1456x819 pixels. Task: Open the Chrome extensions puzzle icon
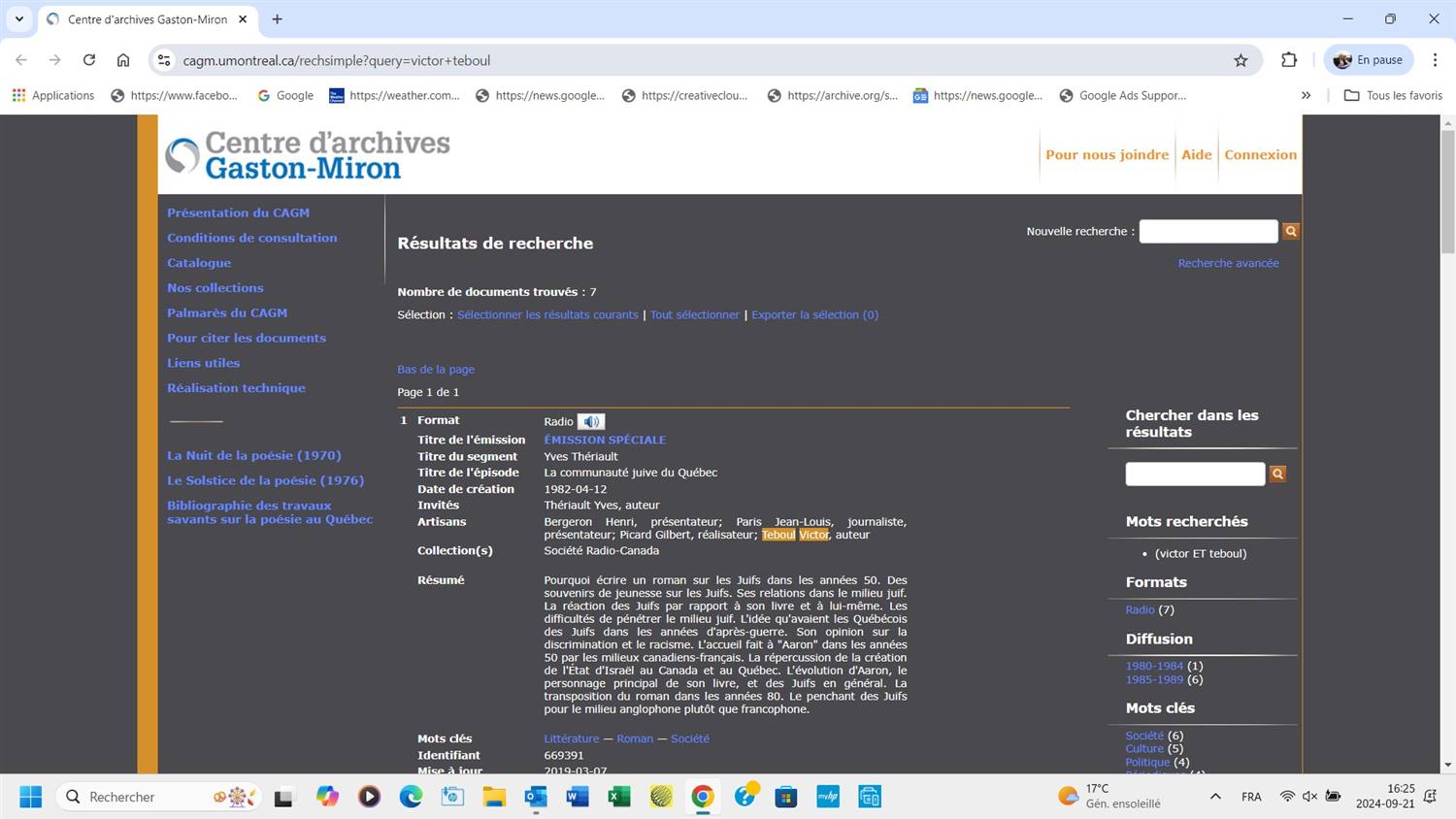(1289, 60)
